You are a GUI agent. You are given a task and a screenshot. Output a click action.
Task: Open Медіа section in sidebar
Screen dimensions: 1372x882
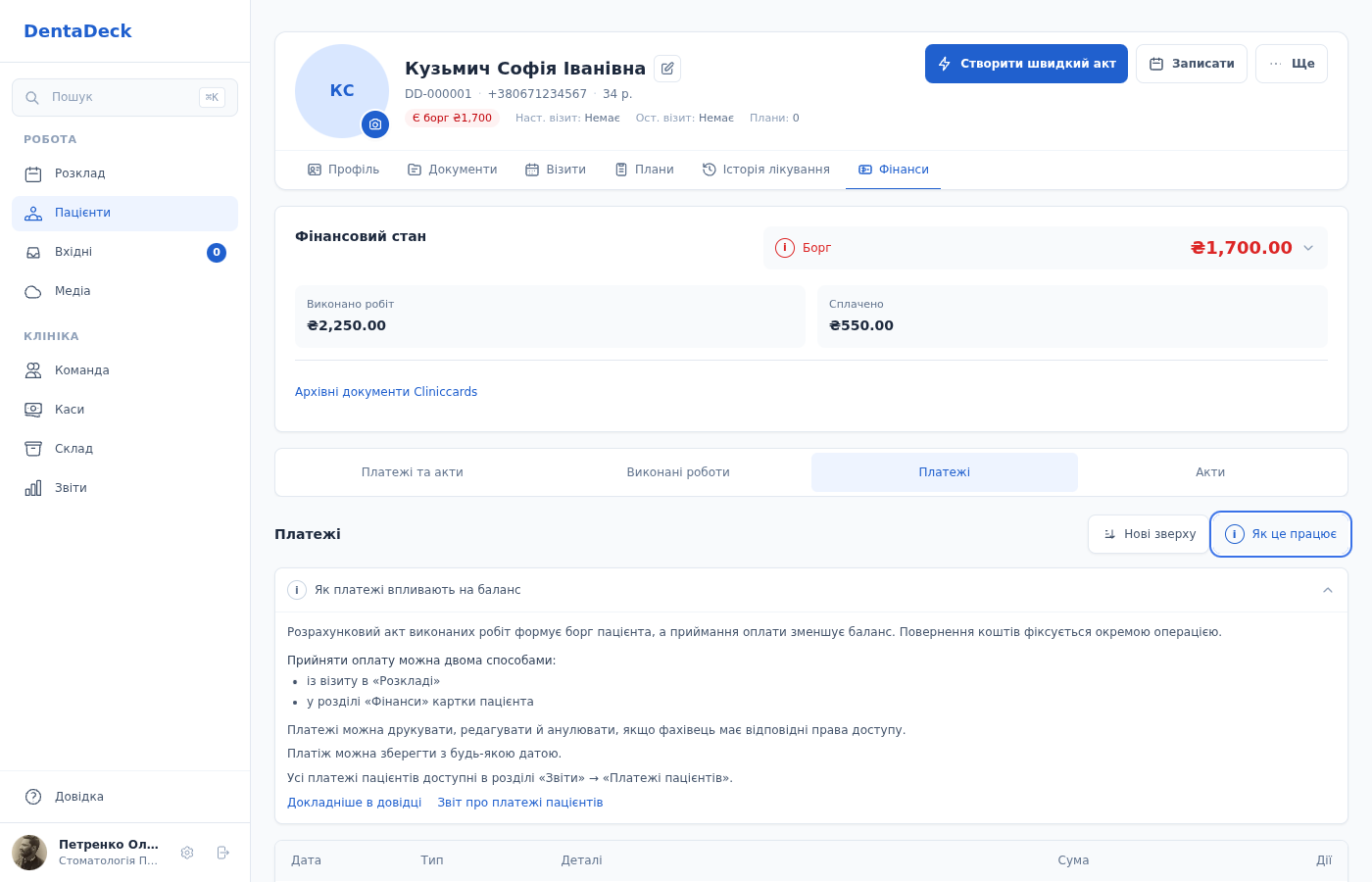pos(124,291)
